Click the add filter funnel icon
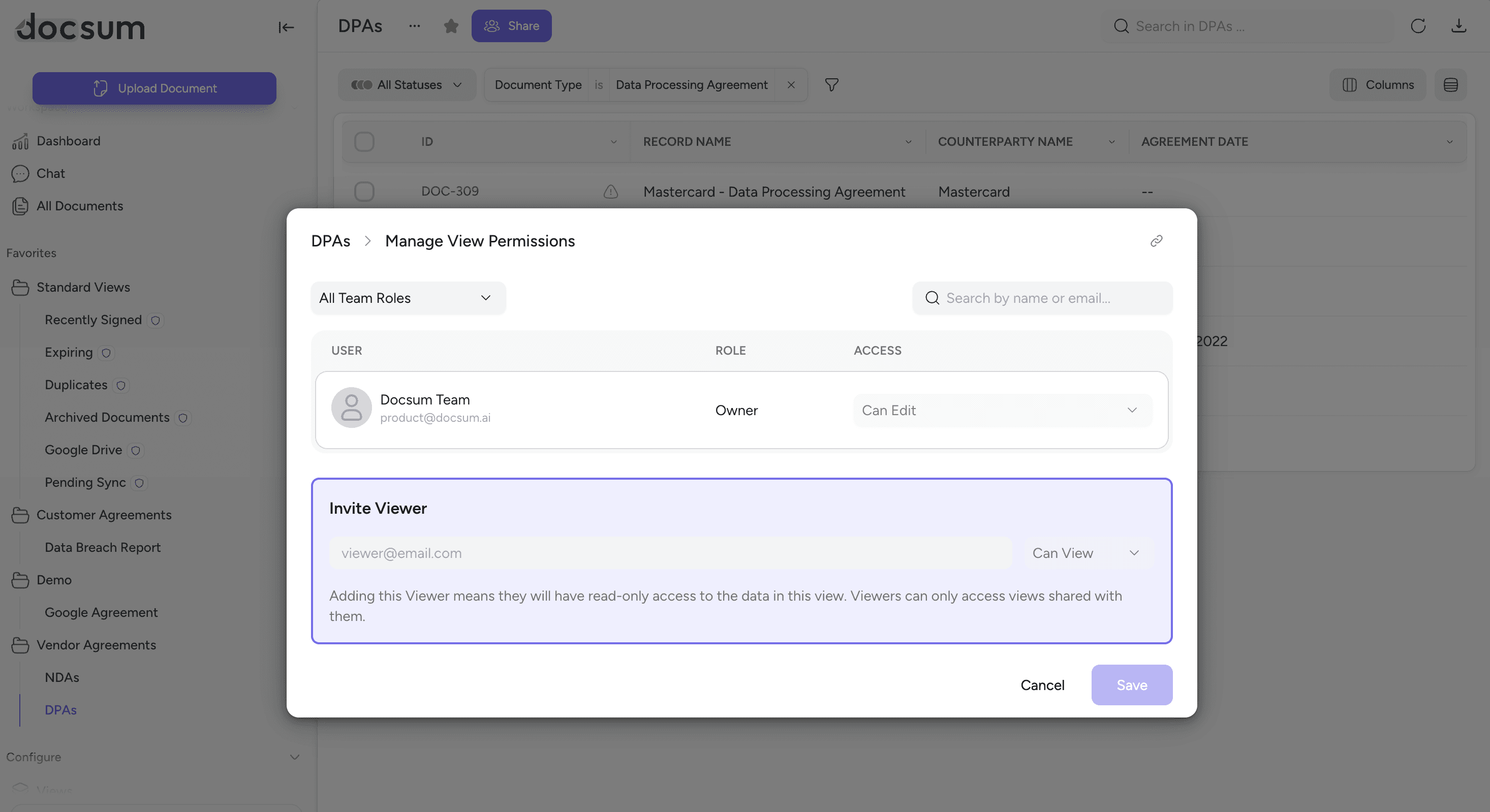This screenshot has height=812, width=1490. (x=831, y=85)
